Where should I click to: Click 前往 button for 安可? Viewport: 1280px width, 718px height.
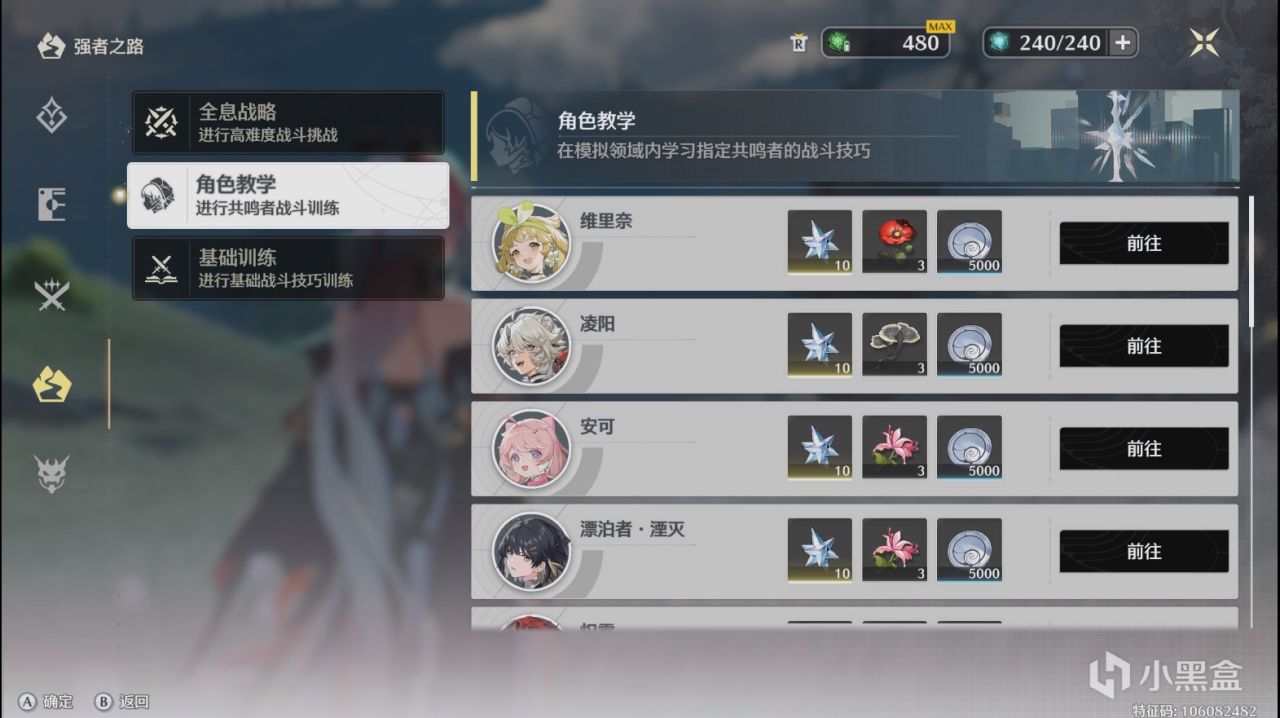tap(1144, 449)
